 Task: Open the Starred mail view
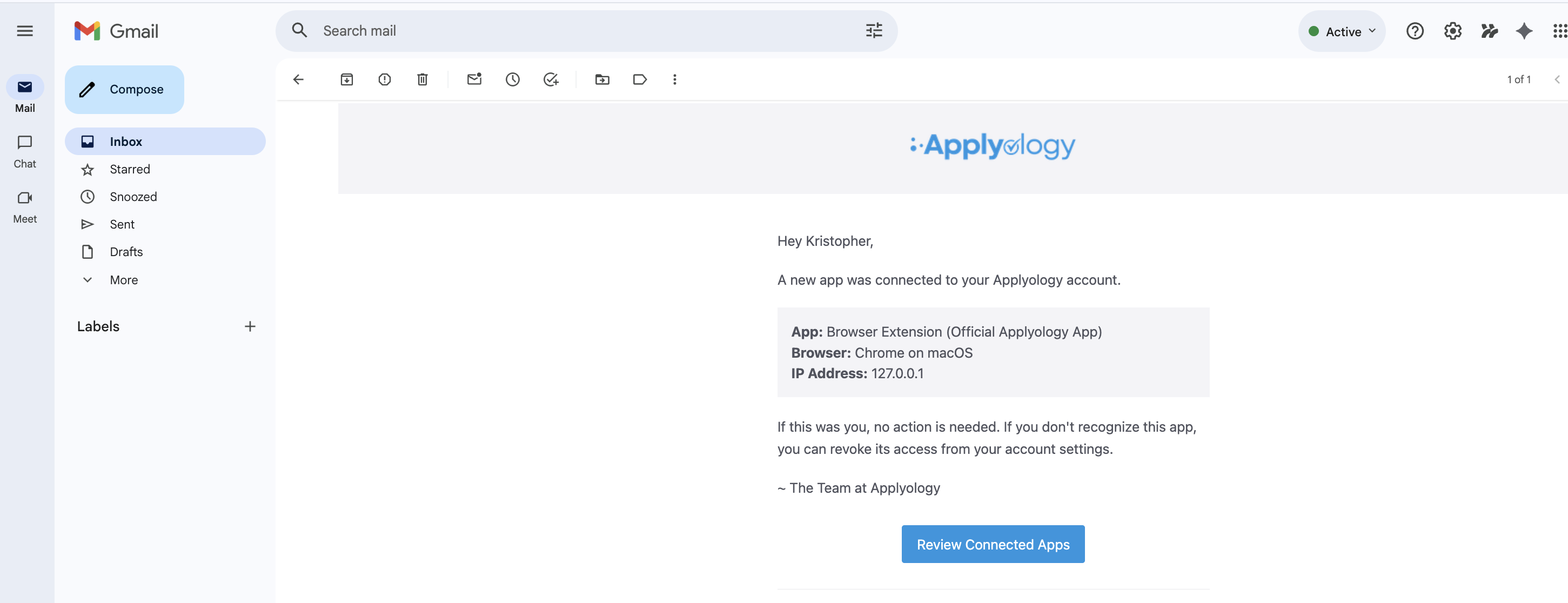tap(129, 169)
